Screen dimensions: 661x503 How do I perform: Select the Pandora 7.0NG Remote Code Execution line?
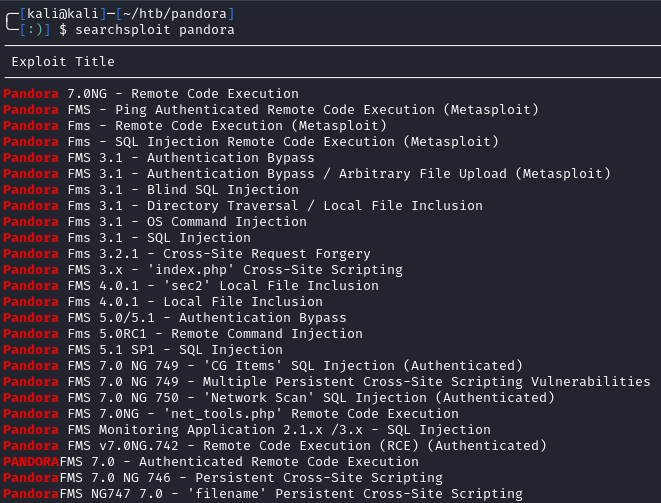(150, 94)
